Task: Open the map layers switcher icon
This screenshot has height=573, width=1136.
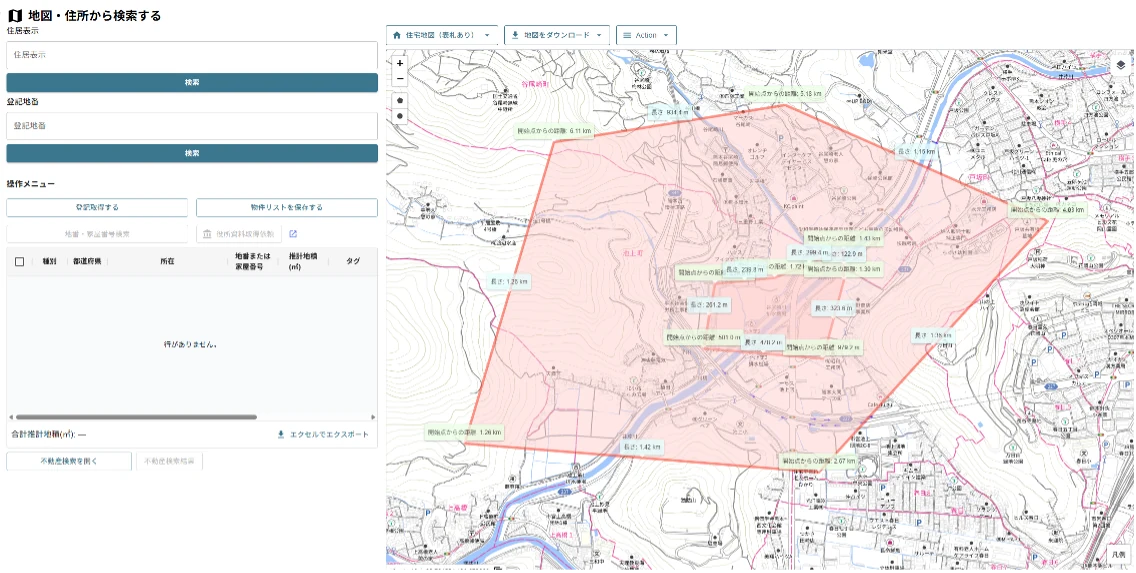Action: (1121, 65)
